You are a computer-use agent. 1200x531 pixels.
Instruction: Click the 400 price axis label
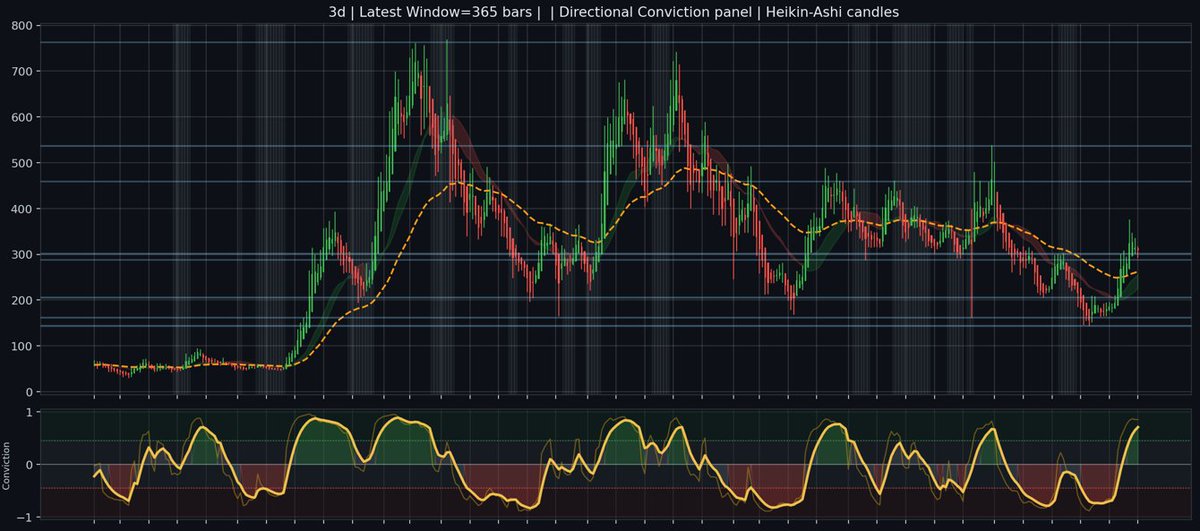(21, 209)
